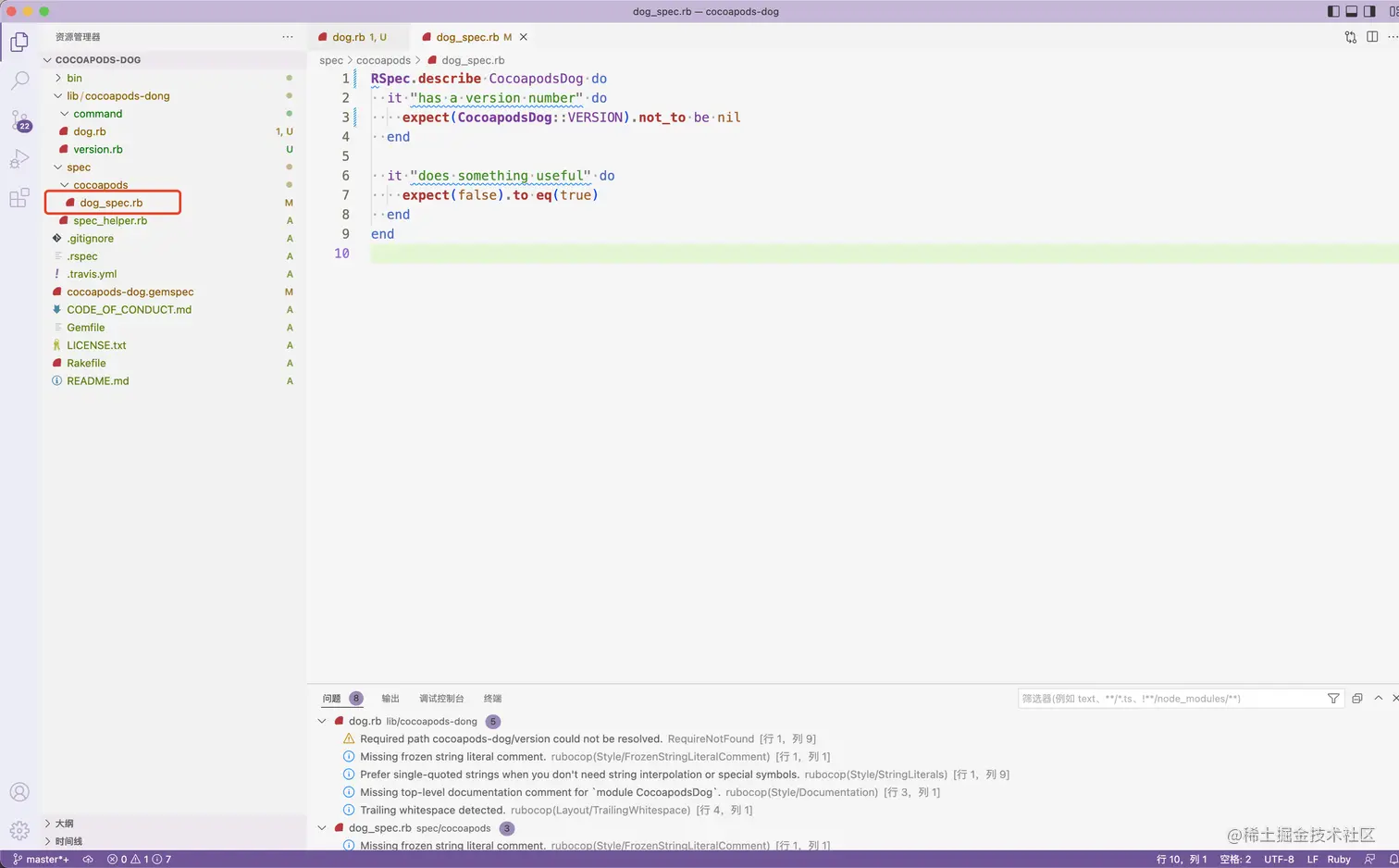
Task: Open the Run and Debug view
Action: click(x=19, y=159)
